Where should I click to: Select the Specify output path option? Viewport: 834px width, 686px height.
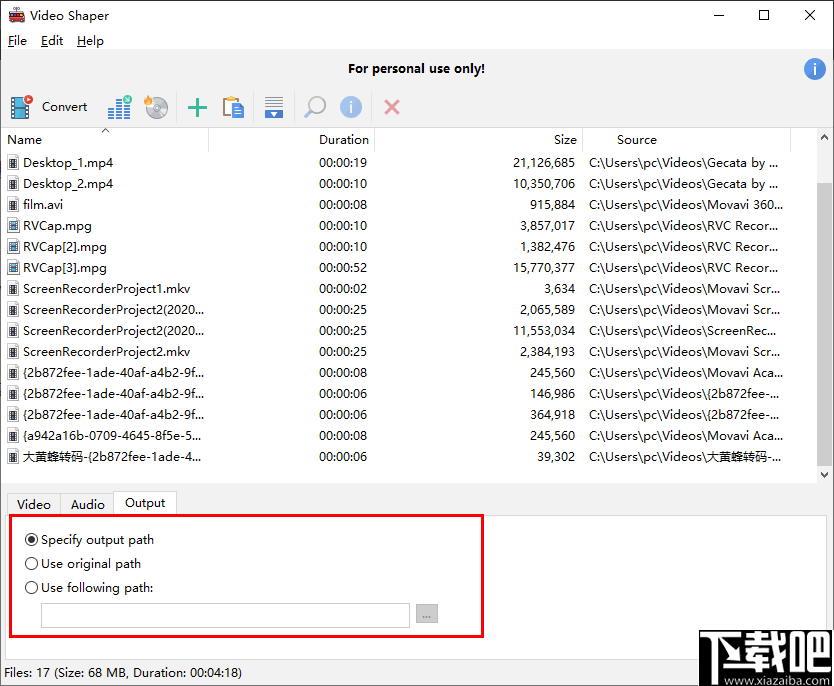89,540
